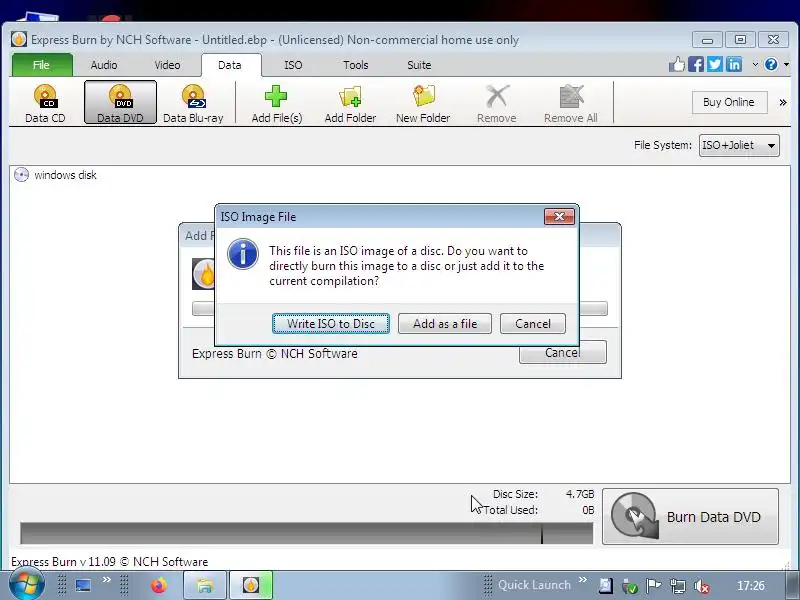This screenshot has height=600, width=800.
Task: Expand Quick Launch chevron in the taskbar
Action: click(x=583, y=580)
